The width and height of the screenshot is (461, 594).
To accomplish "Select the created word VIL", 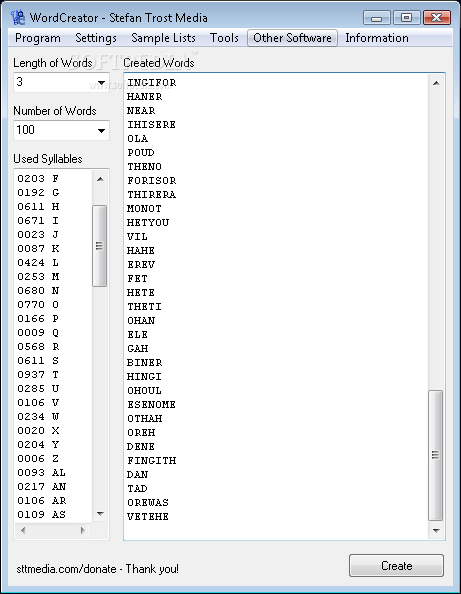I will (x=137, y=237).
